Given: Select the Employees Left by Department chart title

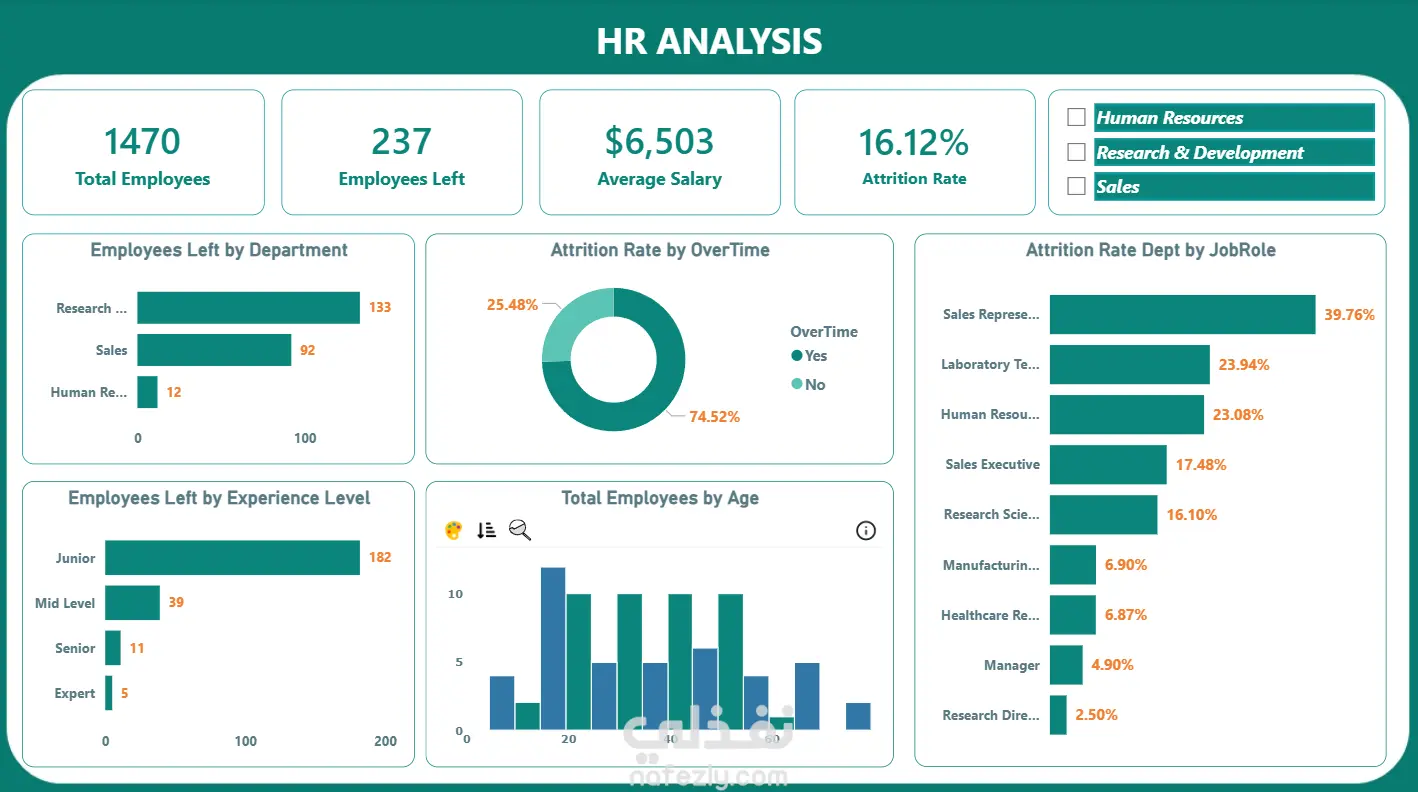Looking at the screenshot, I should click(x=219, y=250).
